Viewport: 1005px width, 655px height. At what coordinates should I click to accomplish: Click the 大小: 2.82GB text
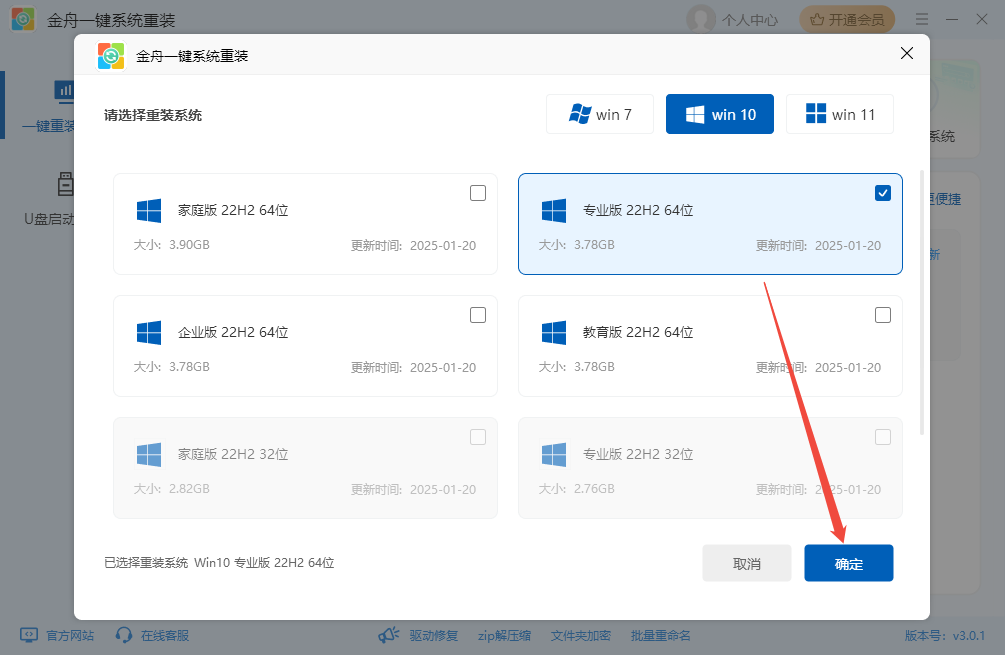pos(172,488)
